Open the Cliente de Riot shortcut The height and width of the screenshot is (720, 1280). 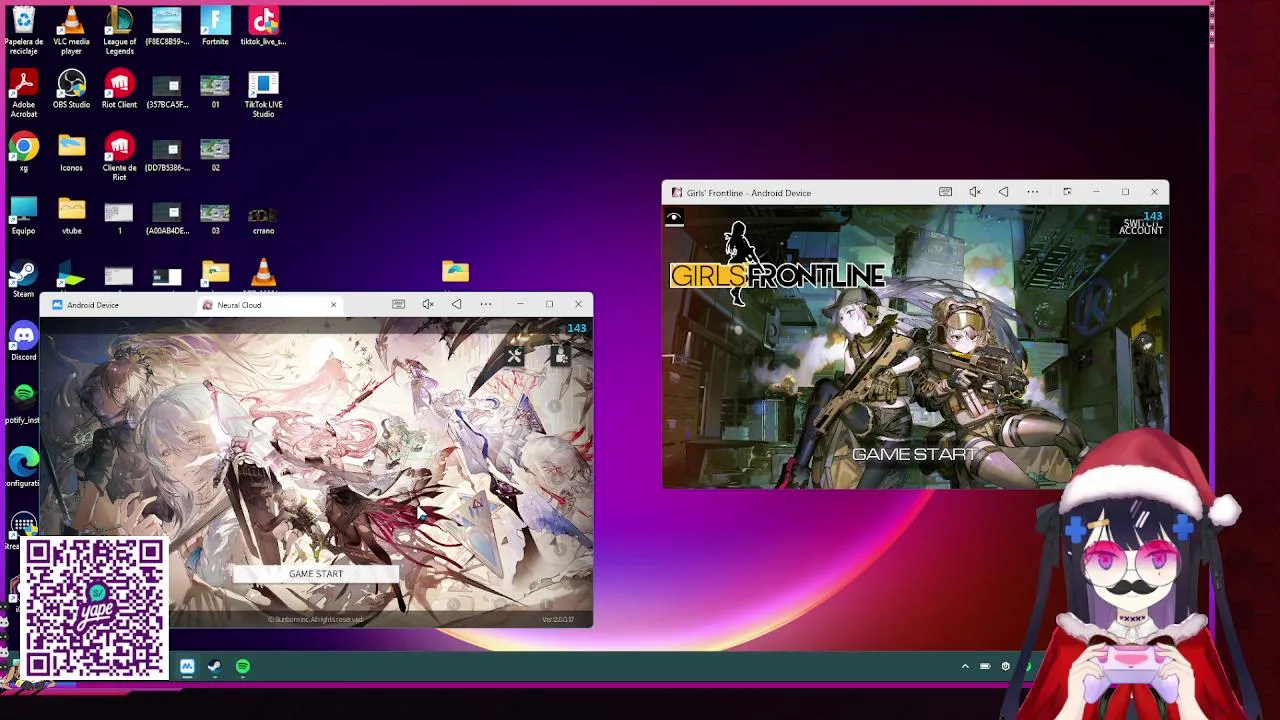[119, 157]
